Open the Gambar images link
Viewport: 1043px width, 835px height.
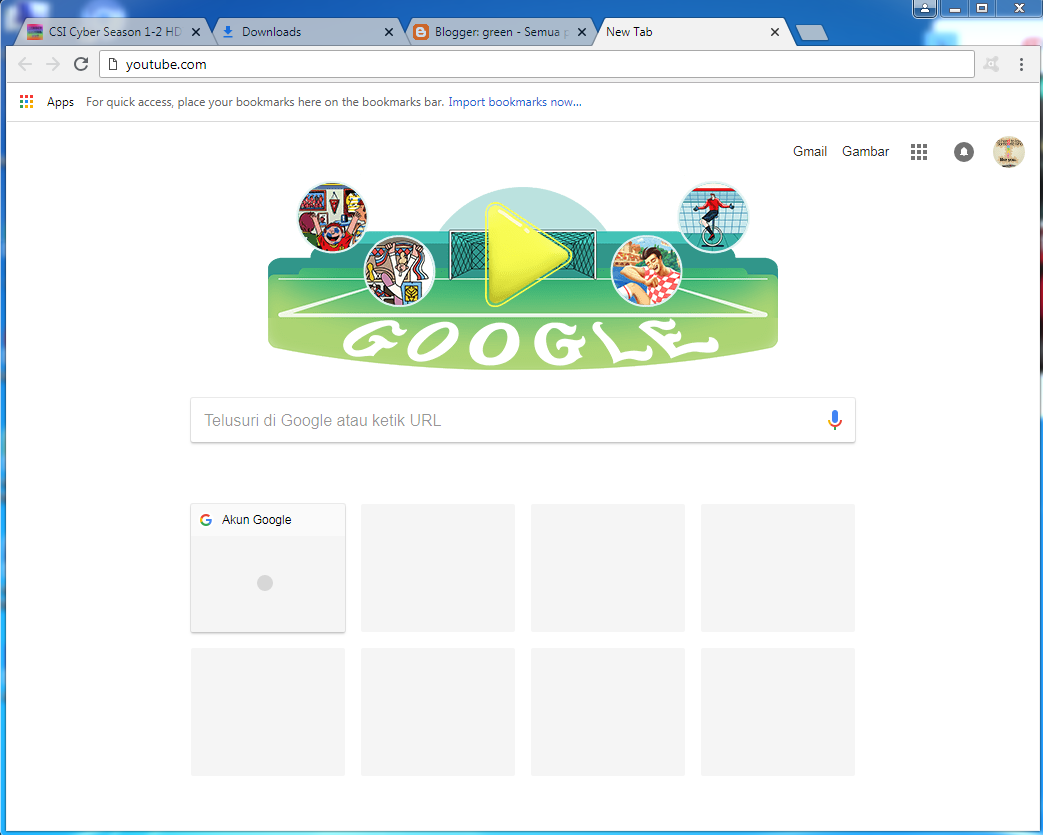[865, 152]
